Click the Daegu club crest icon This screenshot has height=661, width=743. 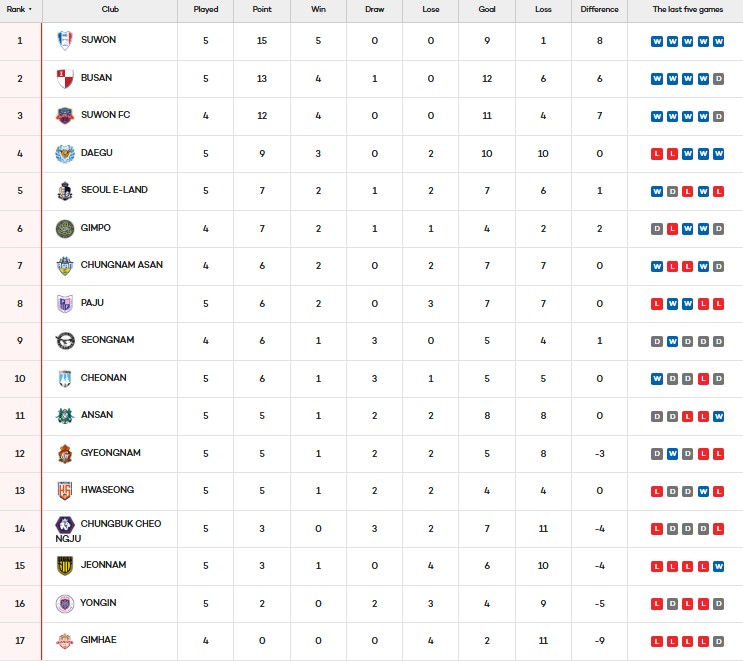[65, 153]
